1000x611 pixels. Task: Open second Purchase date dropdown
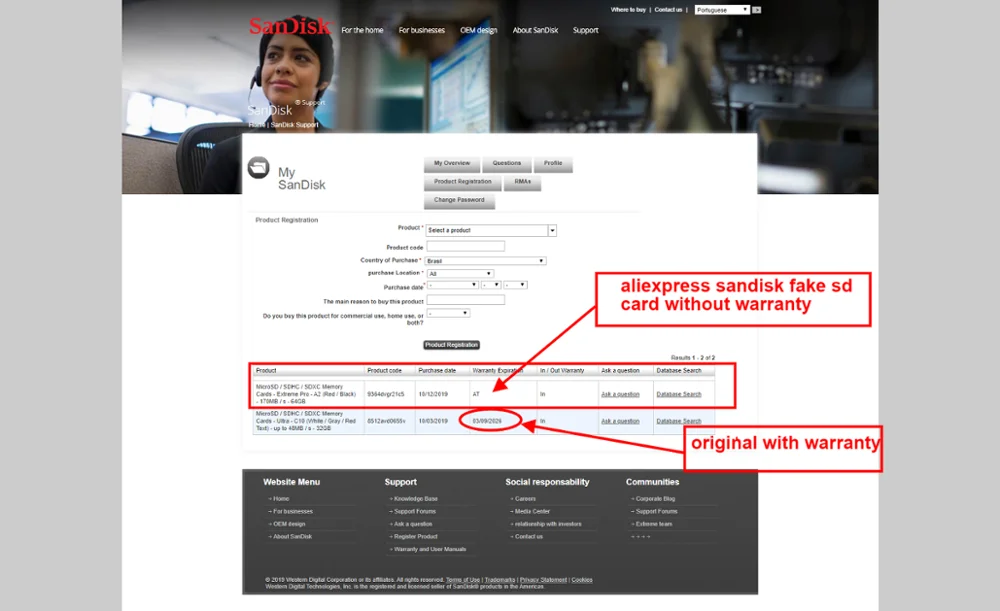coord(491,285)
